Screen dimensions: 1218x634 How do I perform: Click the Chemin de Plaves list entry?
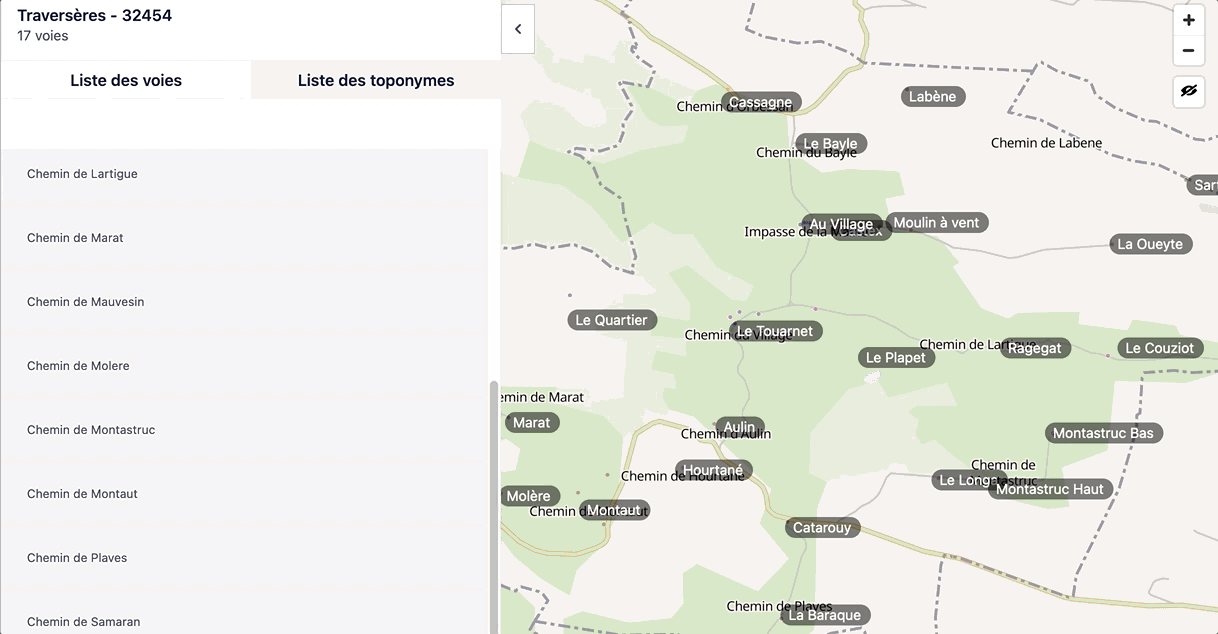click(x=77, y=558)
